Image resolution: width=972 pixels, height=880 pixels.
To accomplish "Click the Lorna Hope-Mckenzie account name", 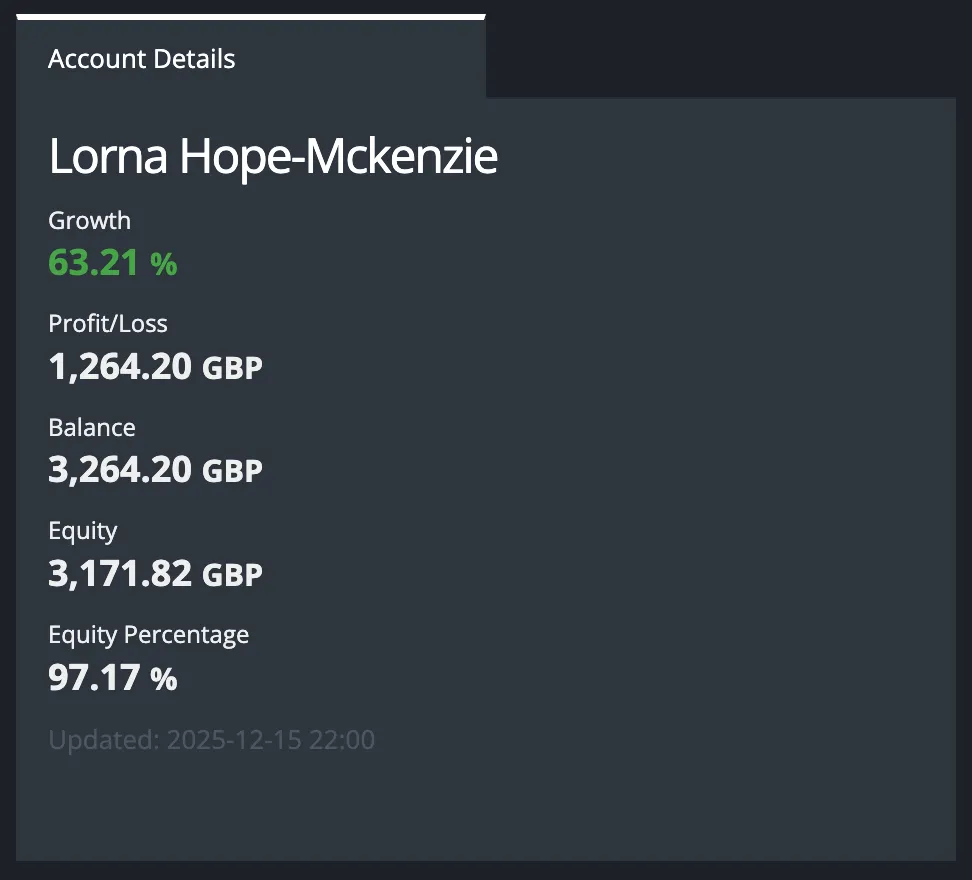I will pyautogui.click(x=273, y=158).
